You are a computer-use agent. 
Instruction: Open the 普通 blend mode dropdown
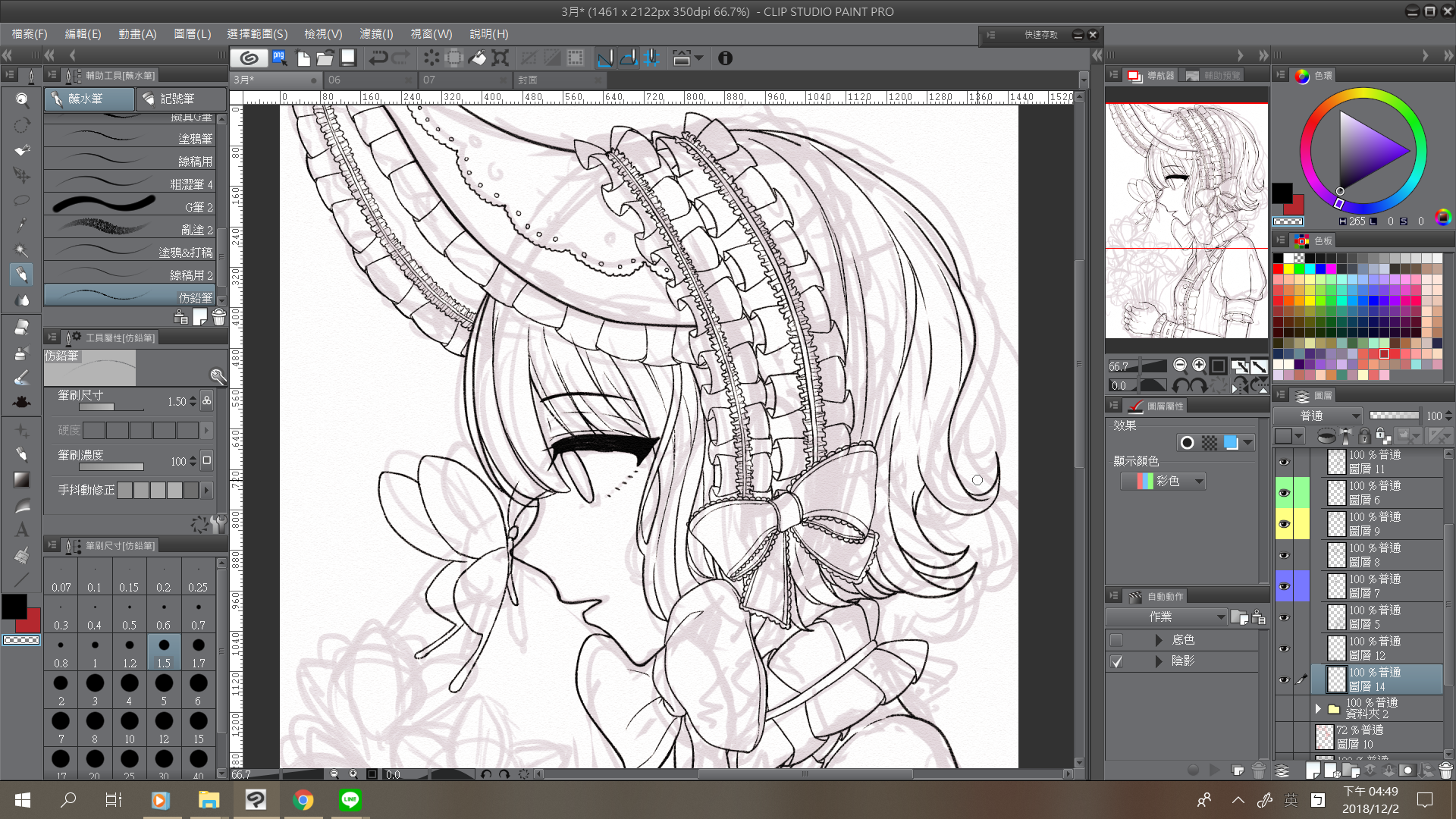click(x=1318, y=416)
